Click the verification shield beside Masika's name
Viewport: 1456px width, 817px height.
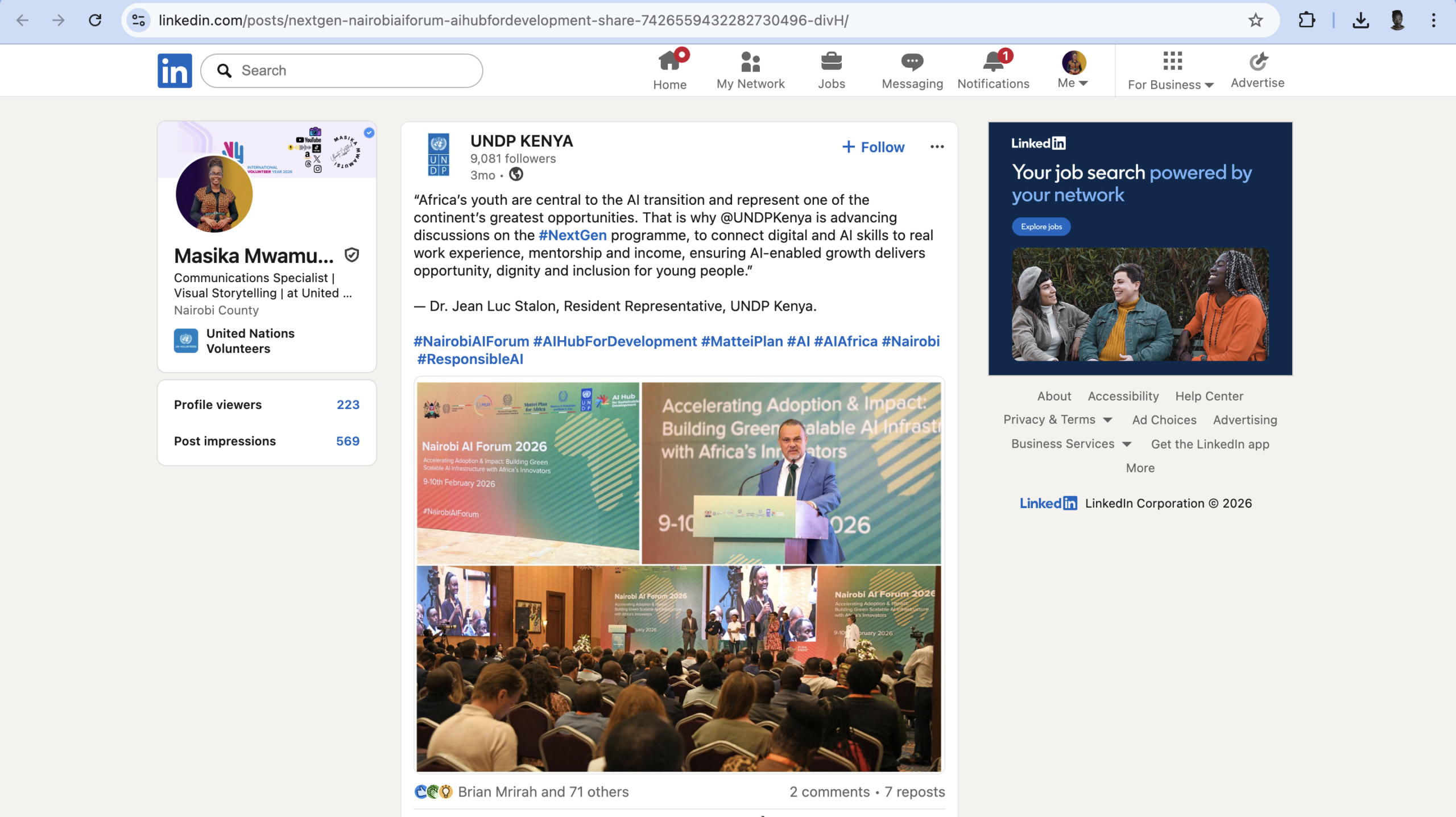click(352, 255)
